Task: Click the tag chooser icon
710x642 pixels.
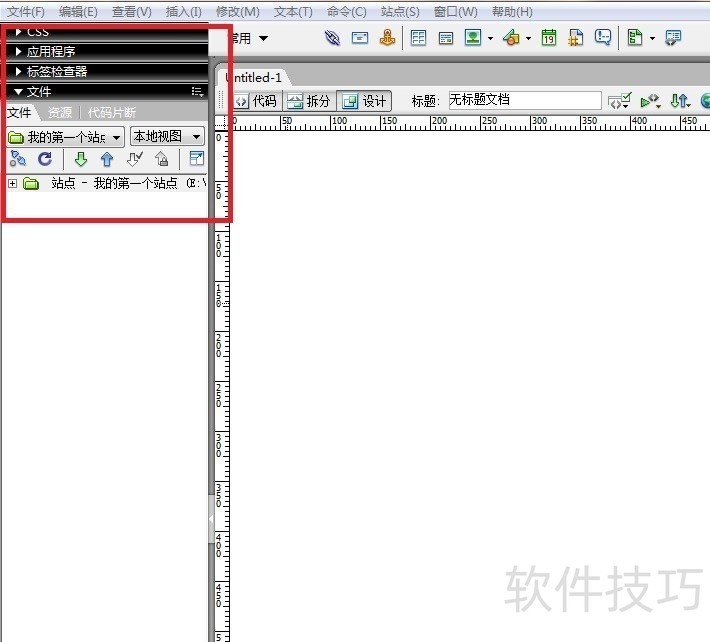Action: [x=673, y=38]
